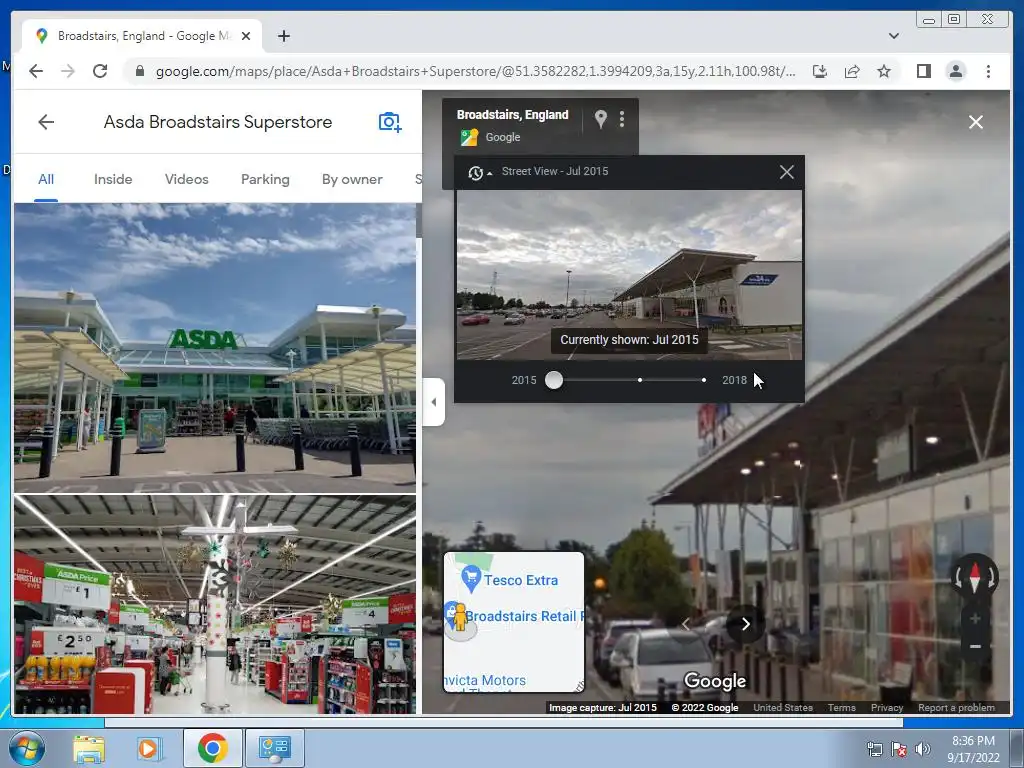
Task: Open the Privacy link
Action: [x=886, y=707]
